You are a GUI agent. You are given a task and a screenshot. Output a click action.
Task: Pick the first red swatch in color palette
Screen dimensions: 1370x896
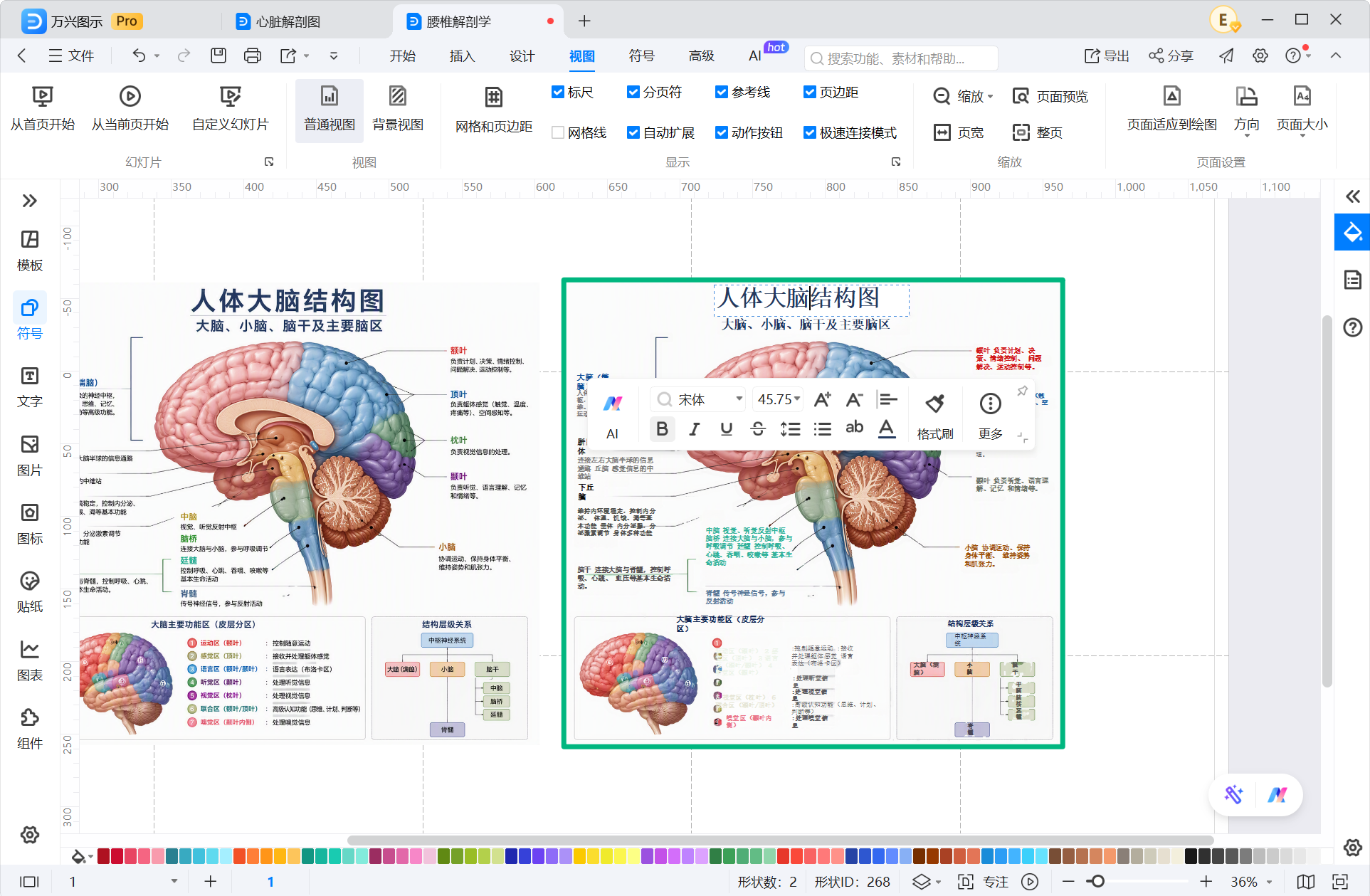pos(104,856)
